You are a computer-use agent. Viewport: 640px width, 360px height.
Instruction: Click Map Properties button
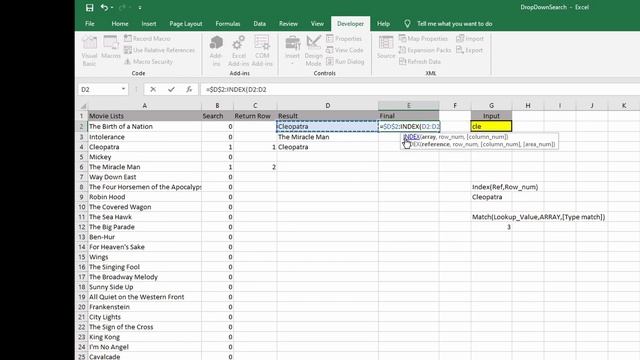[x=423, y=38]
